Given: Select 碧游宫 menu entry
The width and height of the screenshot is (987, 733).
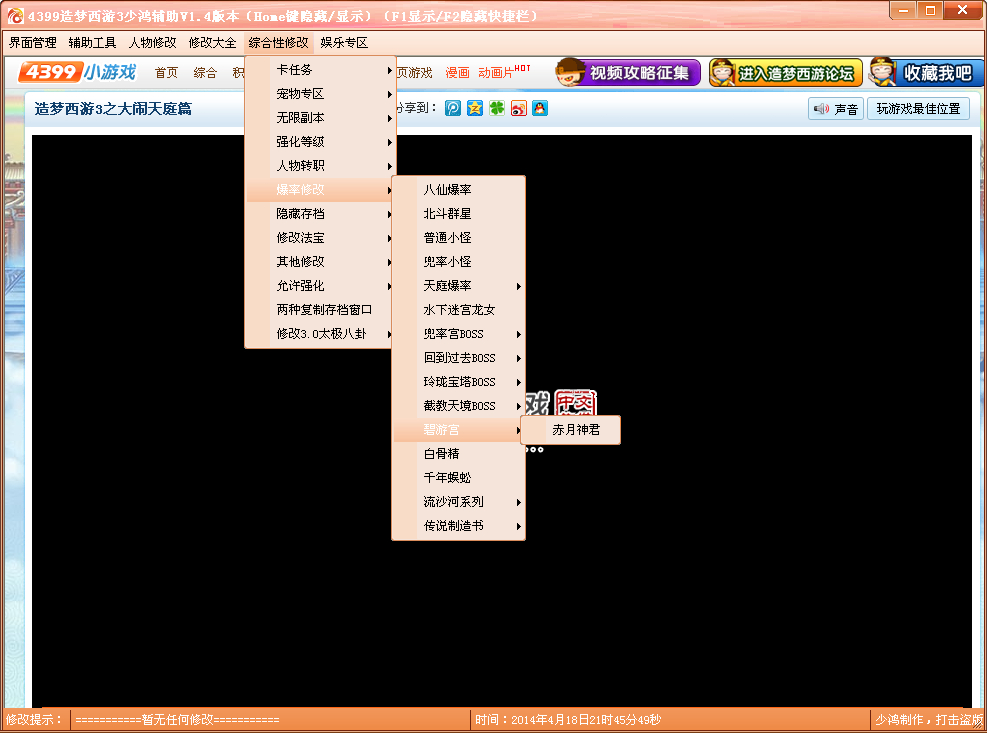Looking at the screenshot, I should pos(458,429).
